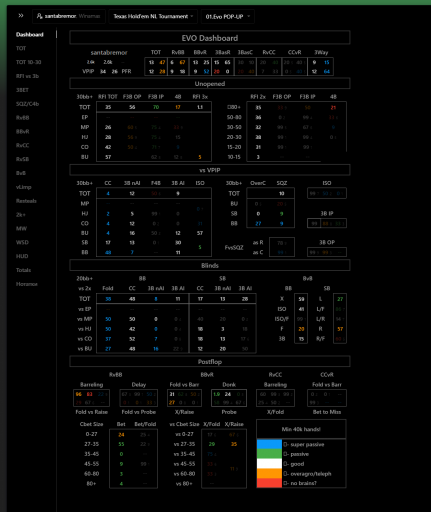431x512 pixels.
Task: Click the Unopened TOT 4B value 17
Action: tap(178, 107)
